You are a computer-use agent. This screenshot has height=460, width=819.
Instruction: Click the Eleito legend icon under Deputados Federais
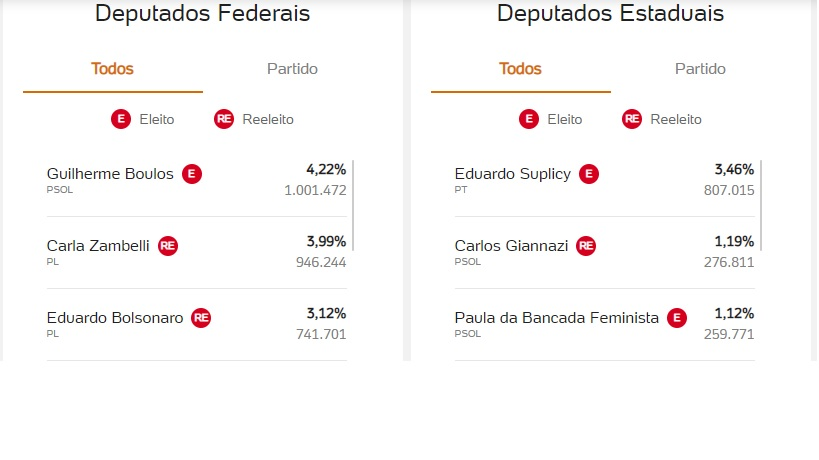121,119
